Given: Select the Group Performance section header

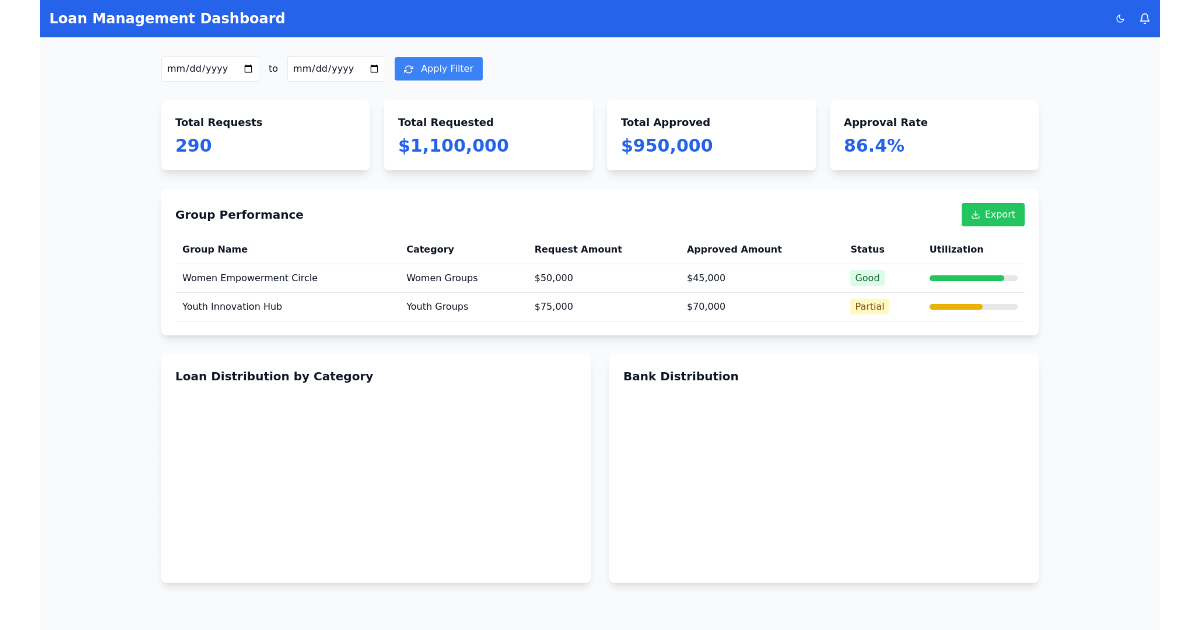Looking at the screenshot, I should [x=238, y=214].
